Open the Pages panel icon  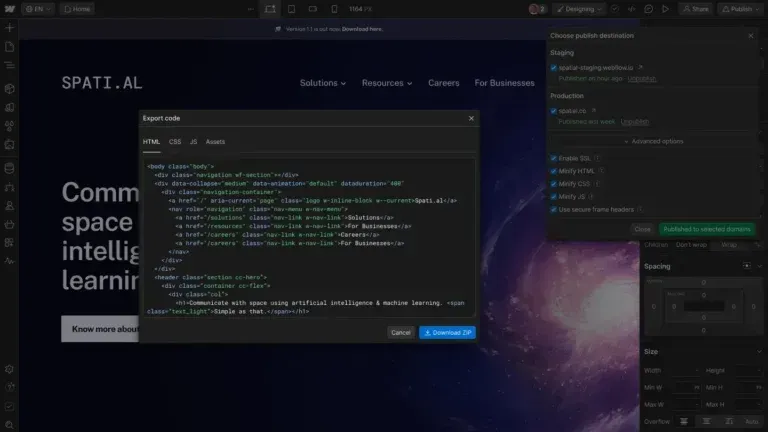coord(9,47)
